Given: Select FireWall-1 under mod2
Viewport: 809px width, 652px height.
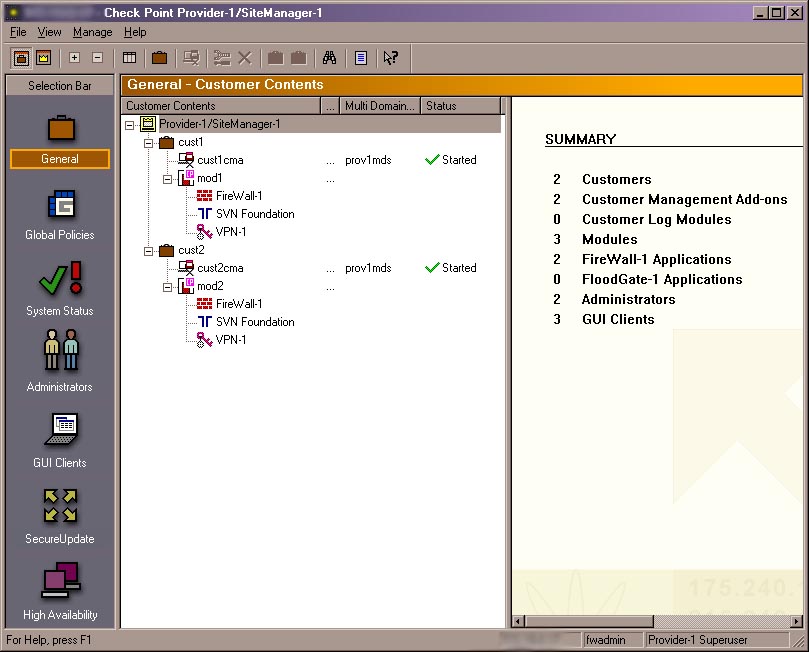Looking at the screenshot, I should pos(239,304).
